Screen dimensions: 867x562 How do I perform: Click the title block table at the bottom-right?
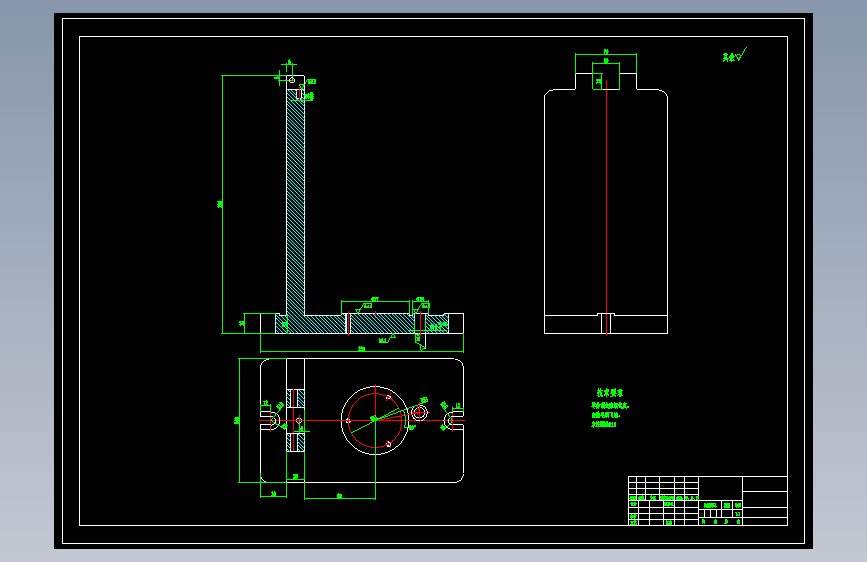click(x=708, y=501)
